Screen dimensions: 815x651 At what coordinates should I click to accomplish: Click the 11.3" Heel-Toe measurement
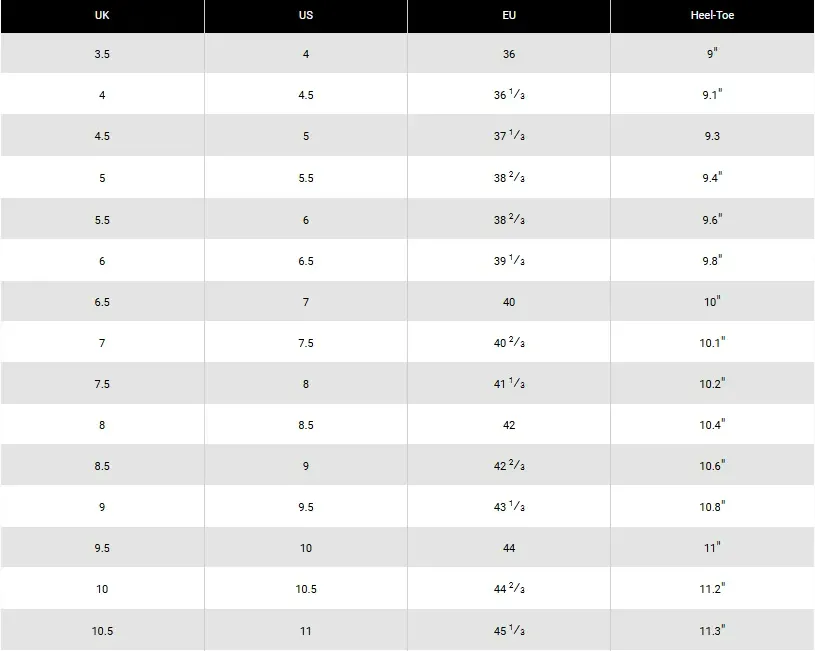click(712, 631)
